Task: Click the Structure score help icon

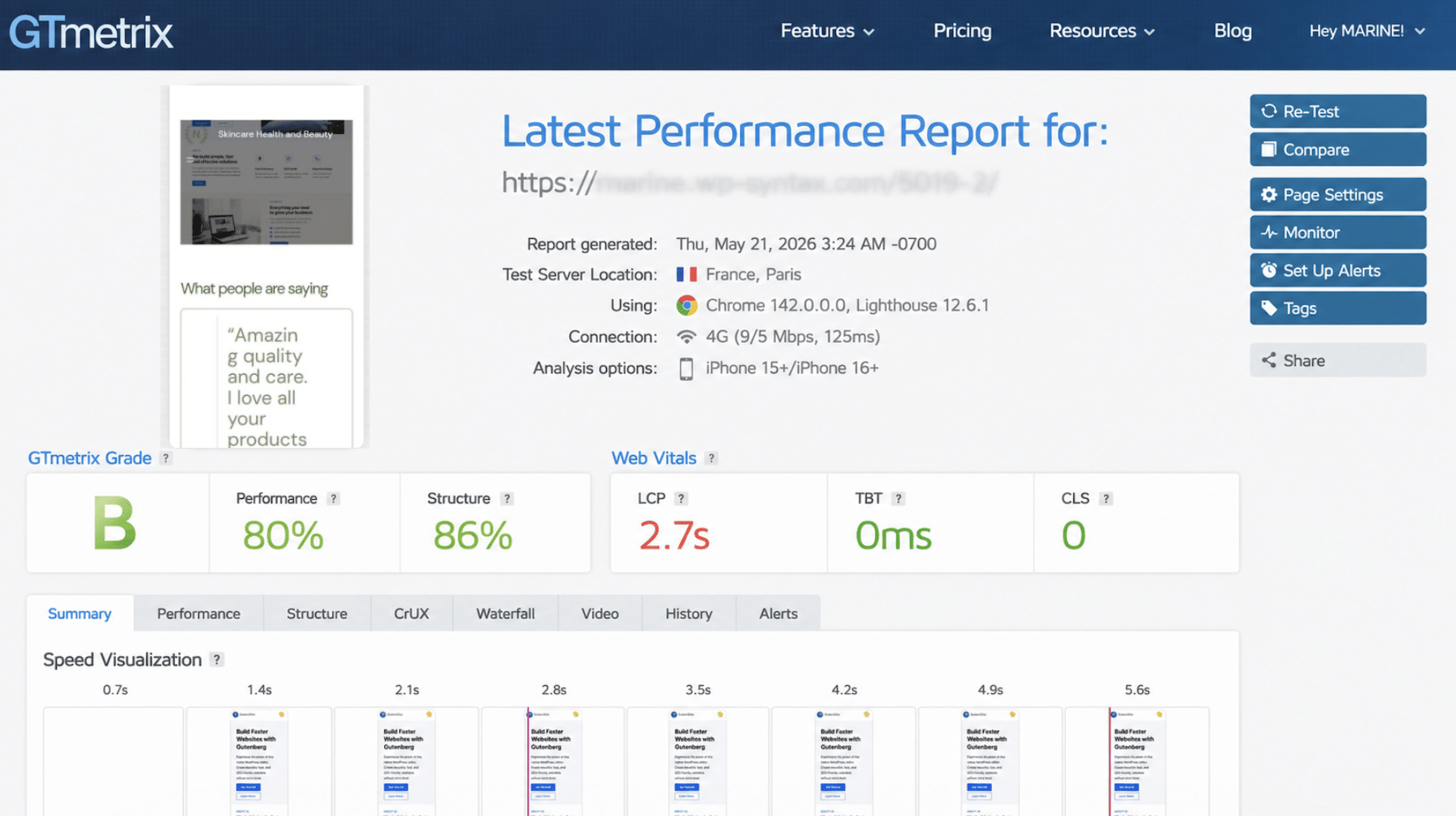Action: (507, 499)
